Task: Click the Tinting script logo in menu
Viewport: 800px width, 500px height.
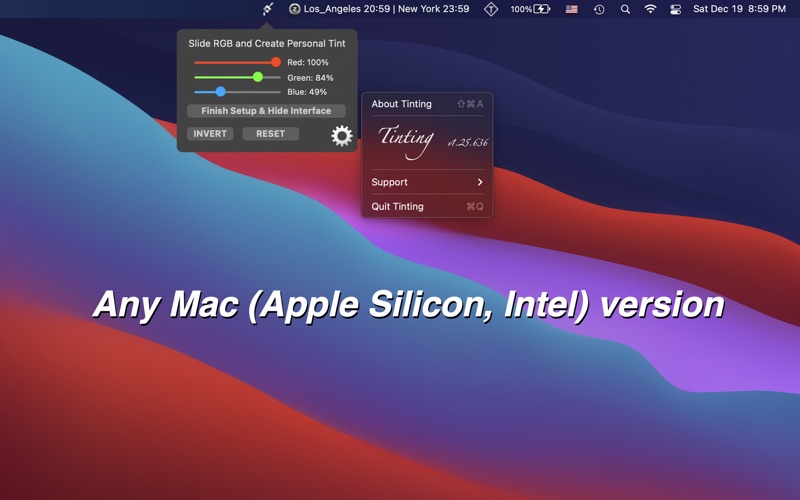Action: pos(406,141)
